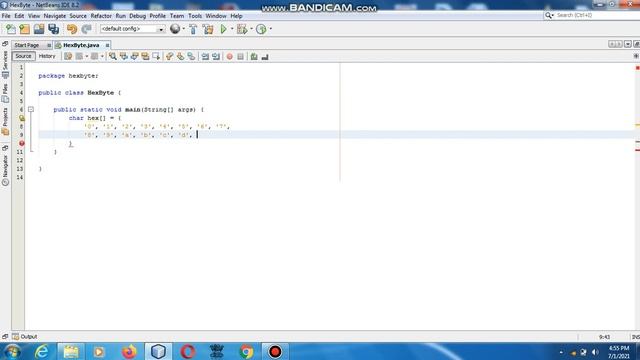This screenshot has height=360, width=640.
Task: Close the HexByte.java tab
Action: coord(107,45)
